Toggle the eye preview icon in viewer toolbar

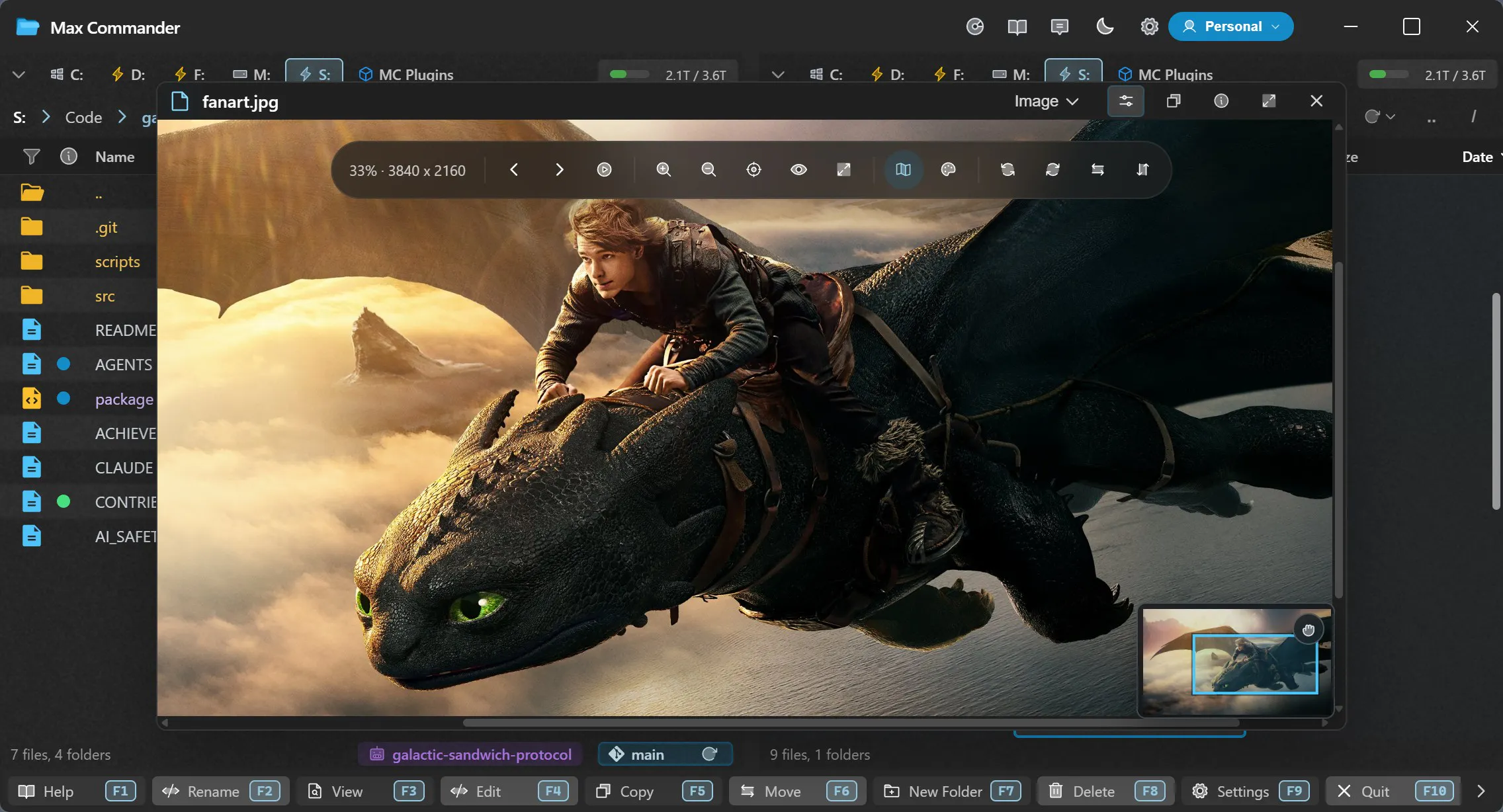tap(798, 170)
